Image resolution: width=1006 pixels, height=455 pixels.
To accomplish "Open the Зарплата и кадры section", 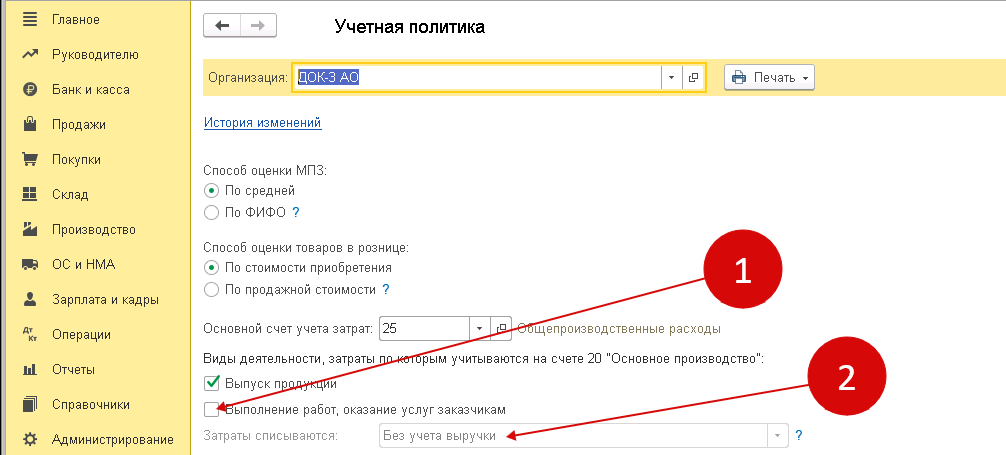I will tap(105, 299).
